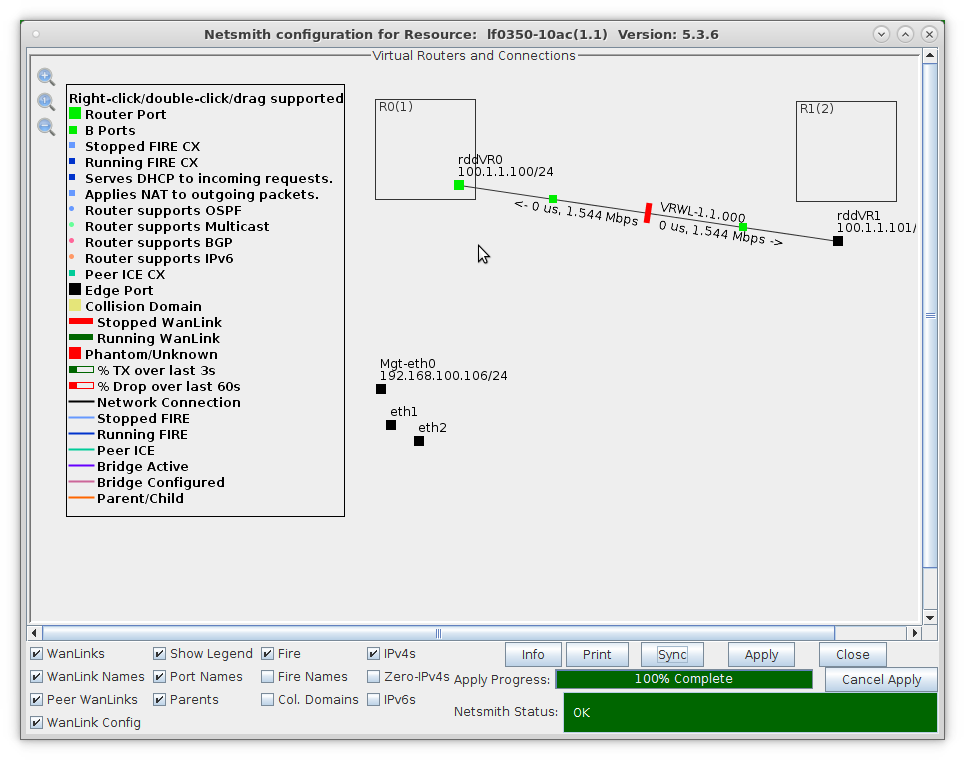Click the Print button

(597, 655)
